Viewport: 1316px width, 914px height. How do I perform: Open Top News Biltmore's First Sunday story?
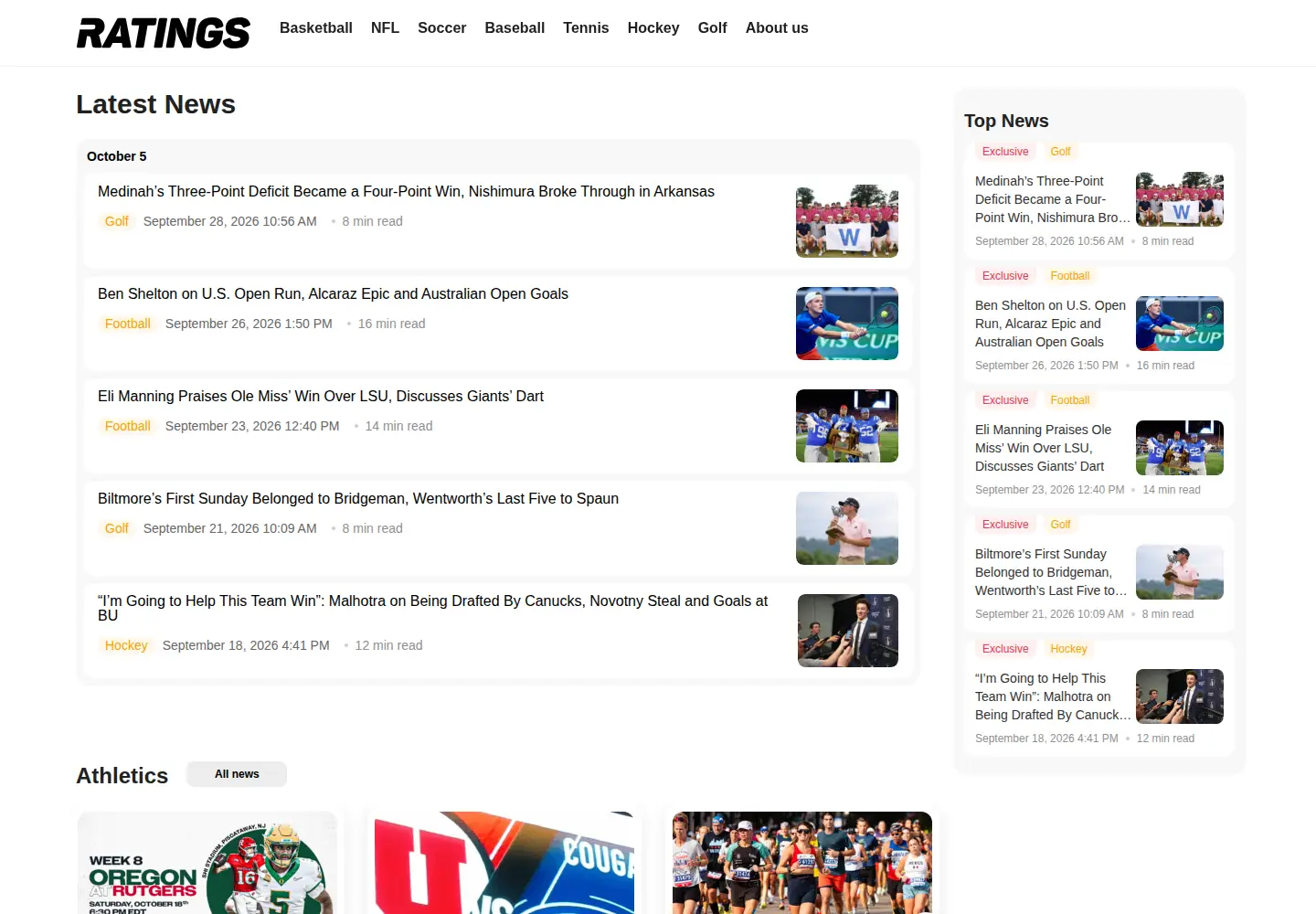point(1051,572)
